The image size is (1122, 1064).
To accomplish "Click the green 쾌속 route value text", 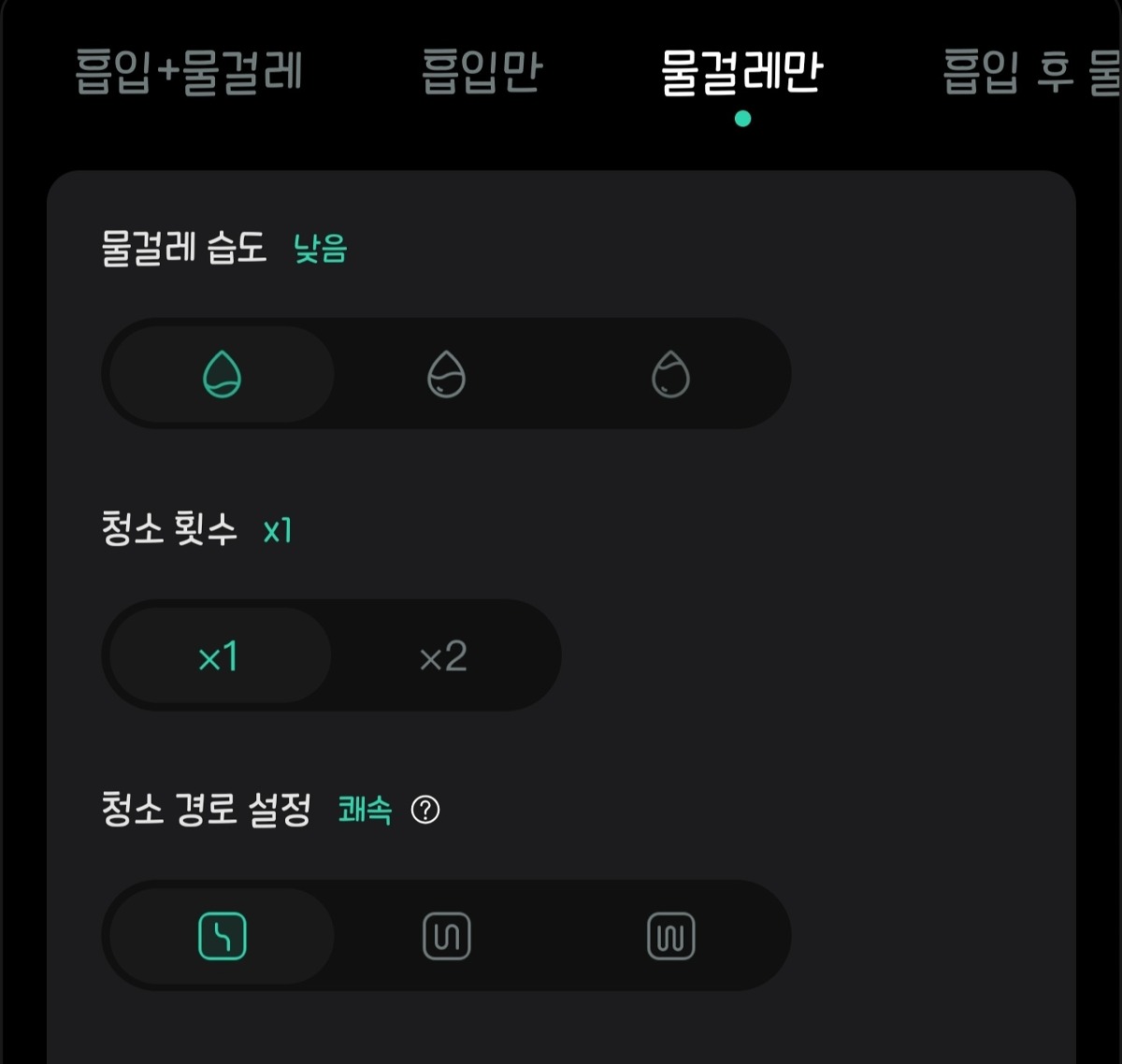I will [365, 810].
